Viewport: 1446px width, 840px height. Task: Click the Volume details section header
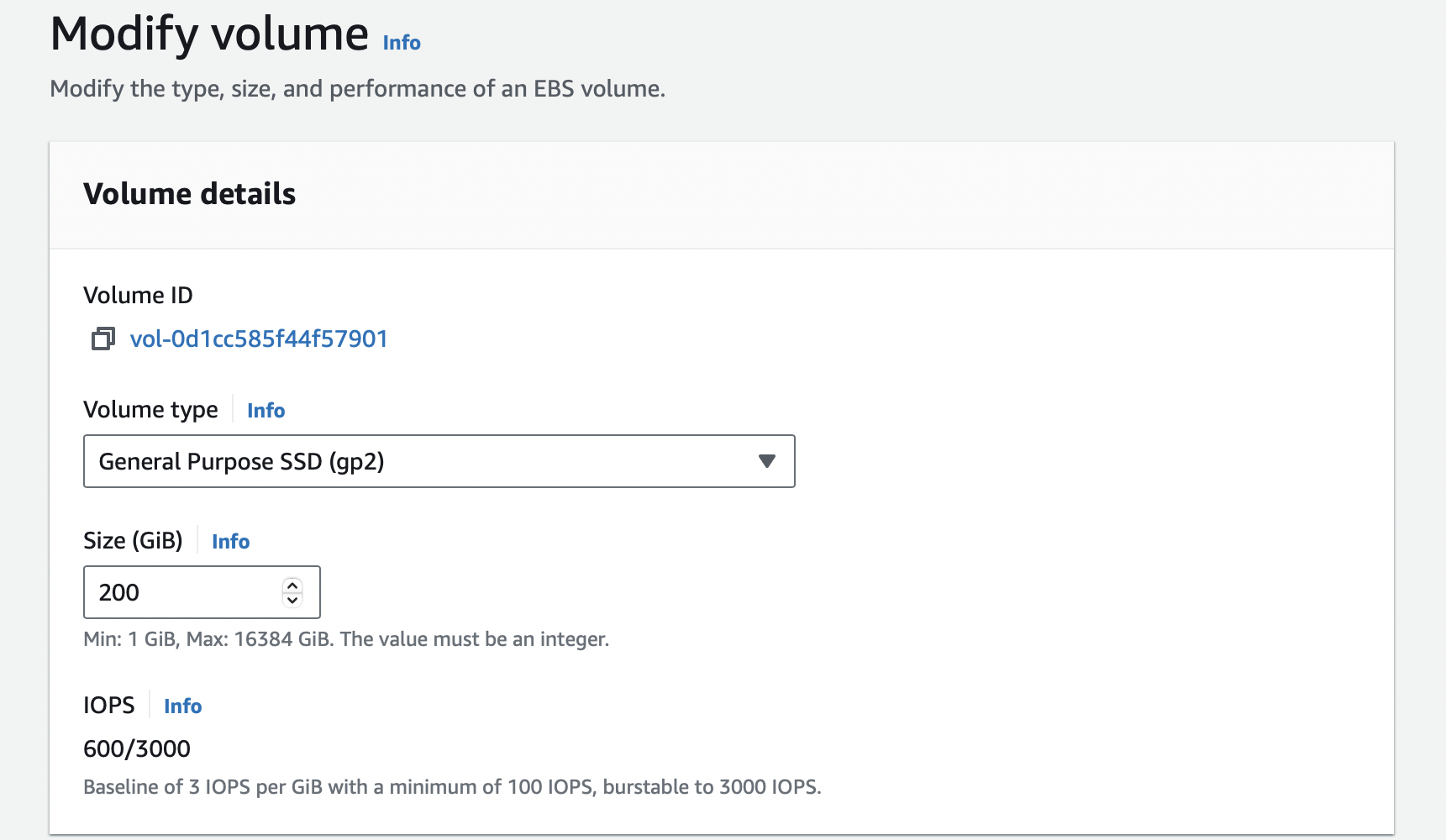[x=189, y=195]
